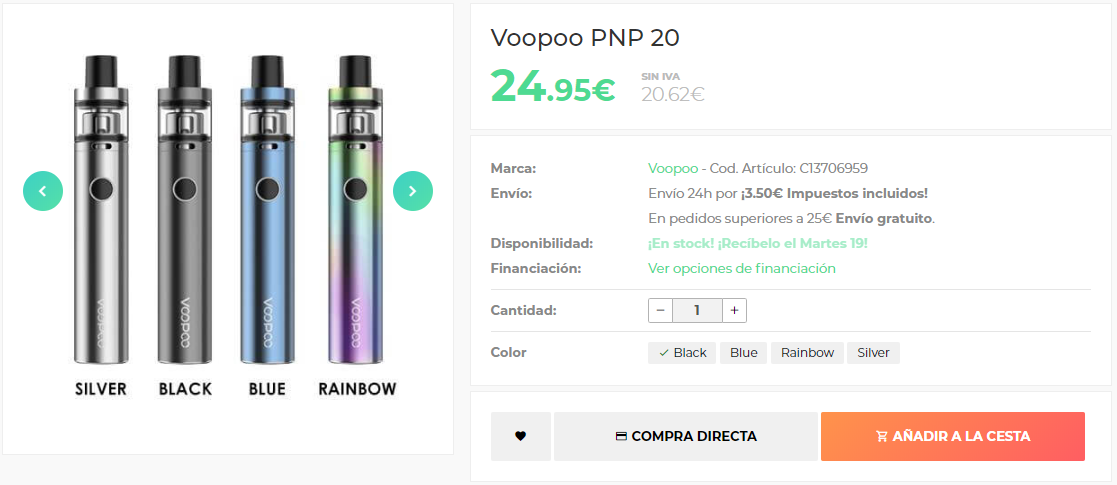Open the Voopoo brand link

pyautogui.click(x=673, y=169)
